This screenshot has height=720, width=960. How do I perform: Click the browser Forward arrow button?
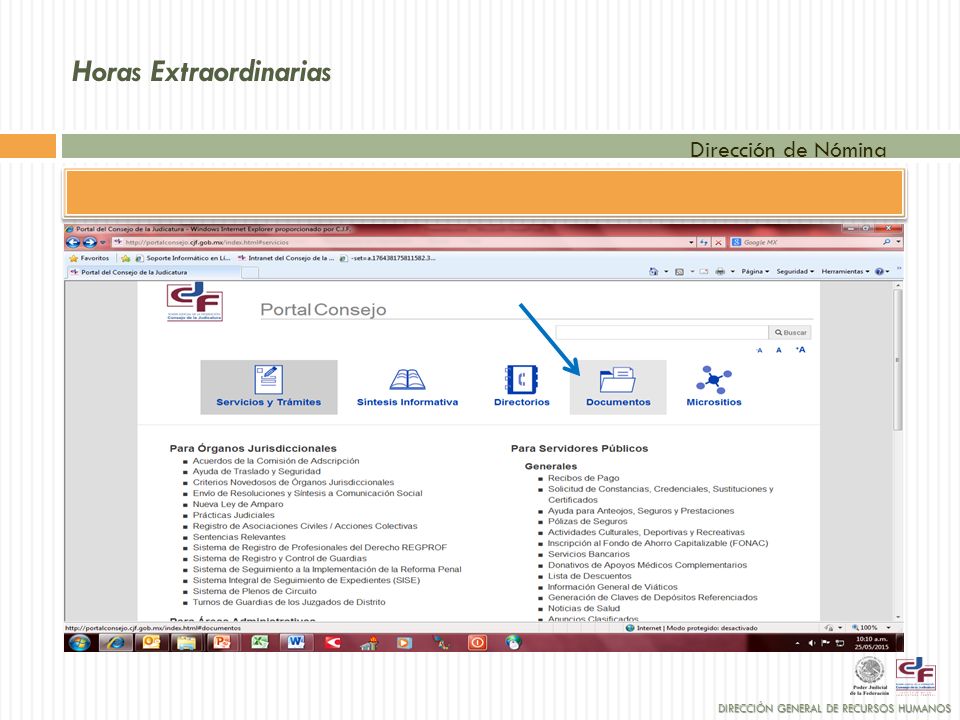click(x=89, y=242)
